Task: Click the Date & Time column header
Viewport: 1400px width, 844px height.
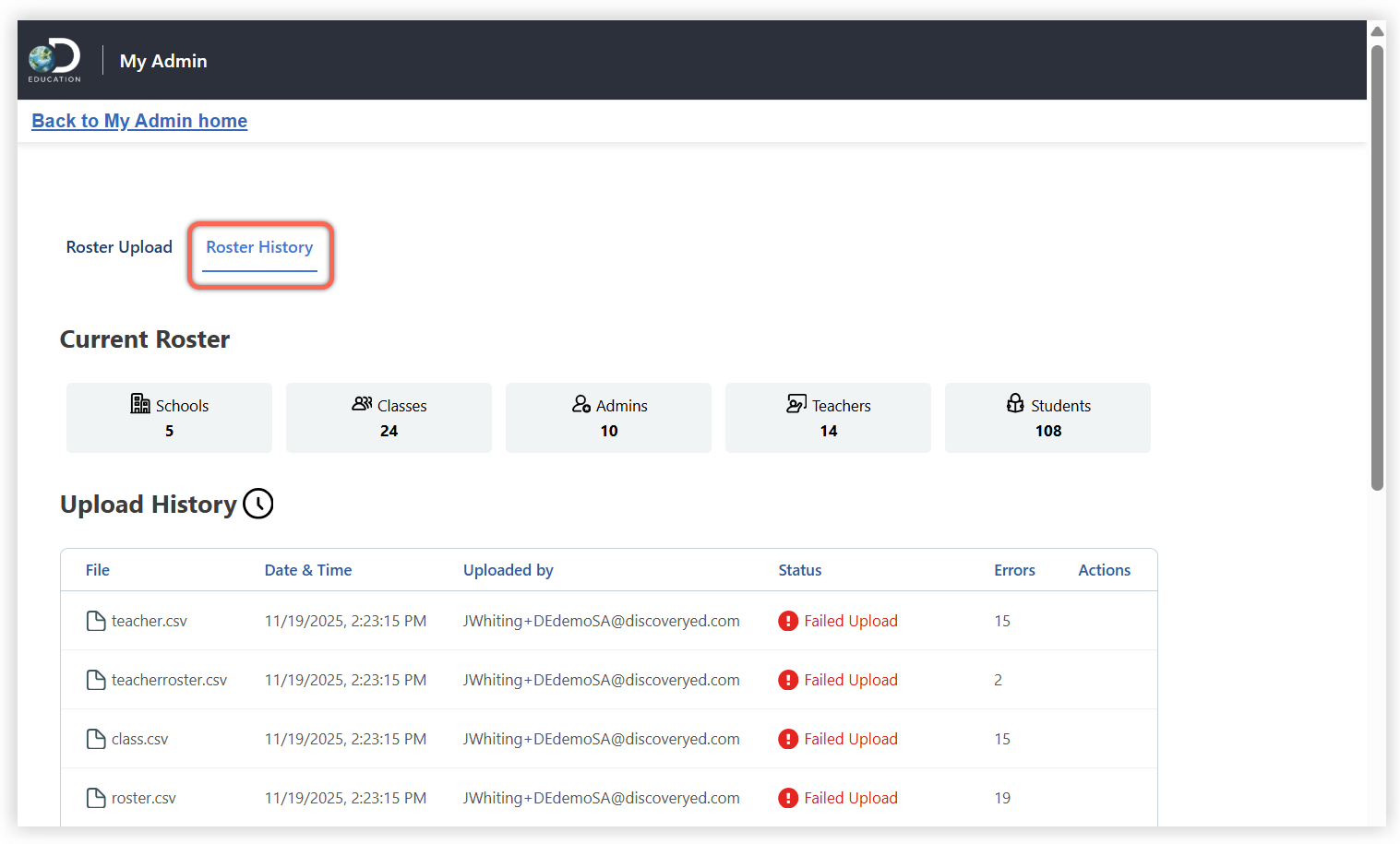Action: (x=308, y=570)
